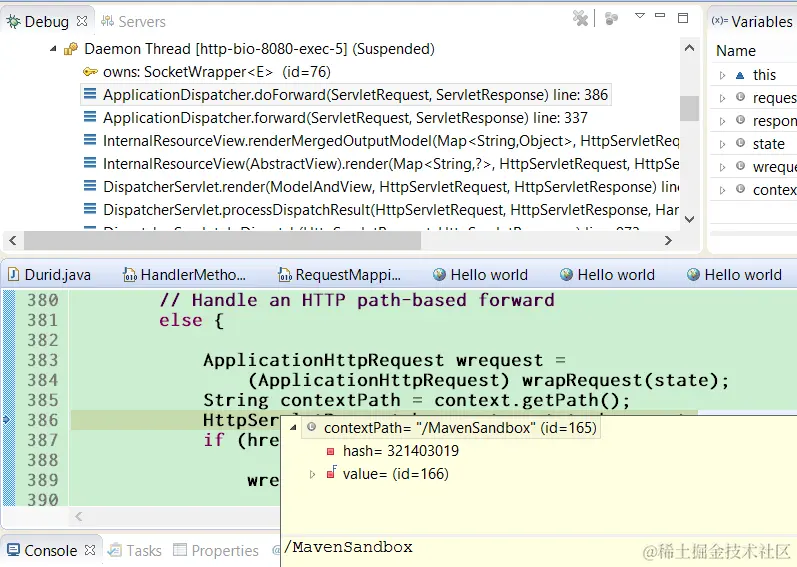Expand the request variable
Screen dimensions: 797x567
pyautogui.click(x=722, y=98)
